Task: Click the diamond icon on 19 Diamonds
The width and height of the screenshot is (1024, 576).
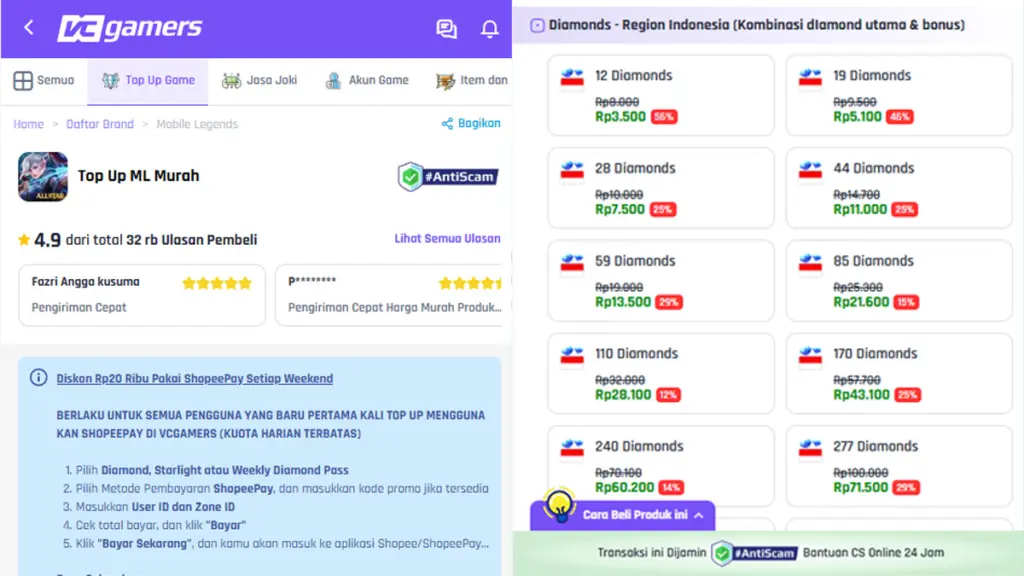Action: tap(810, 77)
